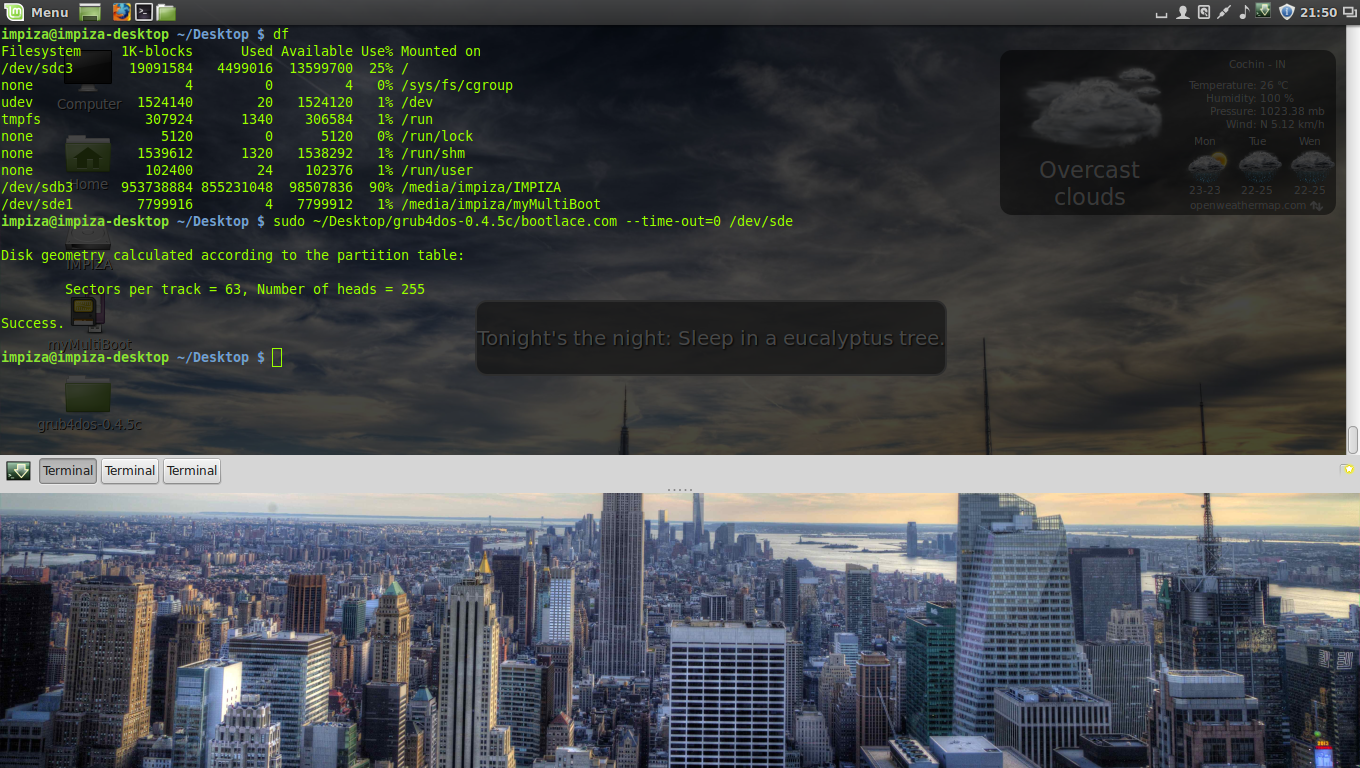Click the 'Mounted on' header text
This screenshot has width=1360, height=768.
tap(441, 51)
